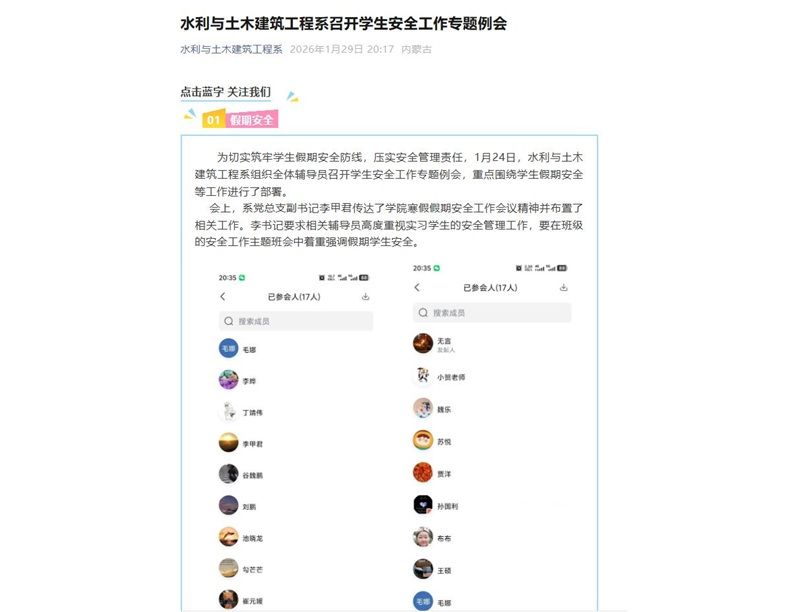Click the right 搜索成员 search field
Image resolution: width=800 pixels, height=612 pixels.
pos(492,312)
